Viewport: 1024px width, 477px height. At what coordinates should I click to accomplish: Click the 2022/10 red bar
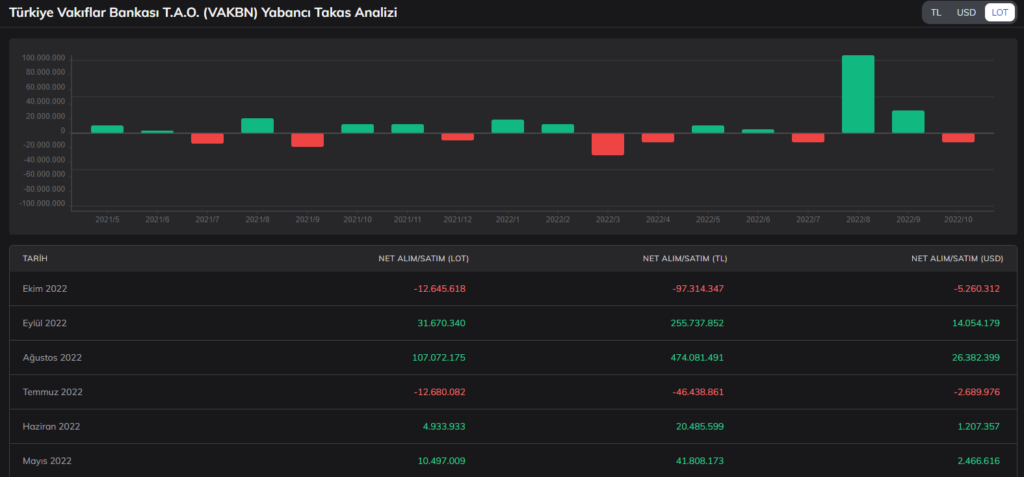click(x=958, y=138)
